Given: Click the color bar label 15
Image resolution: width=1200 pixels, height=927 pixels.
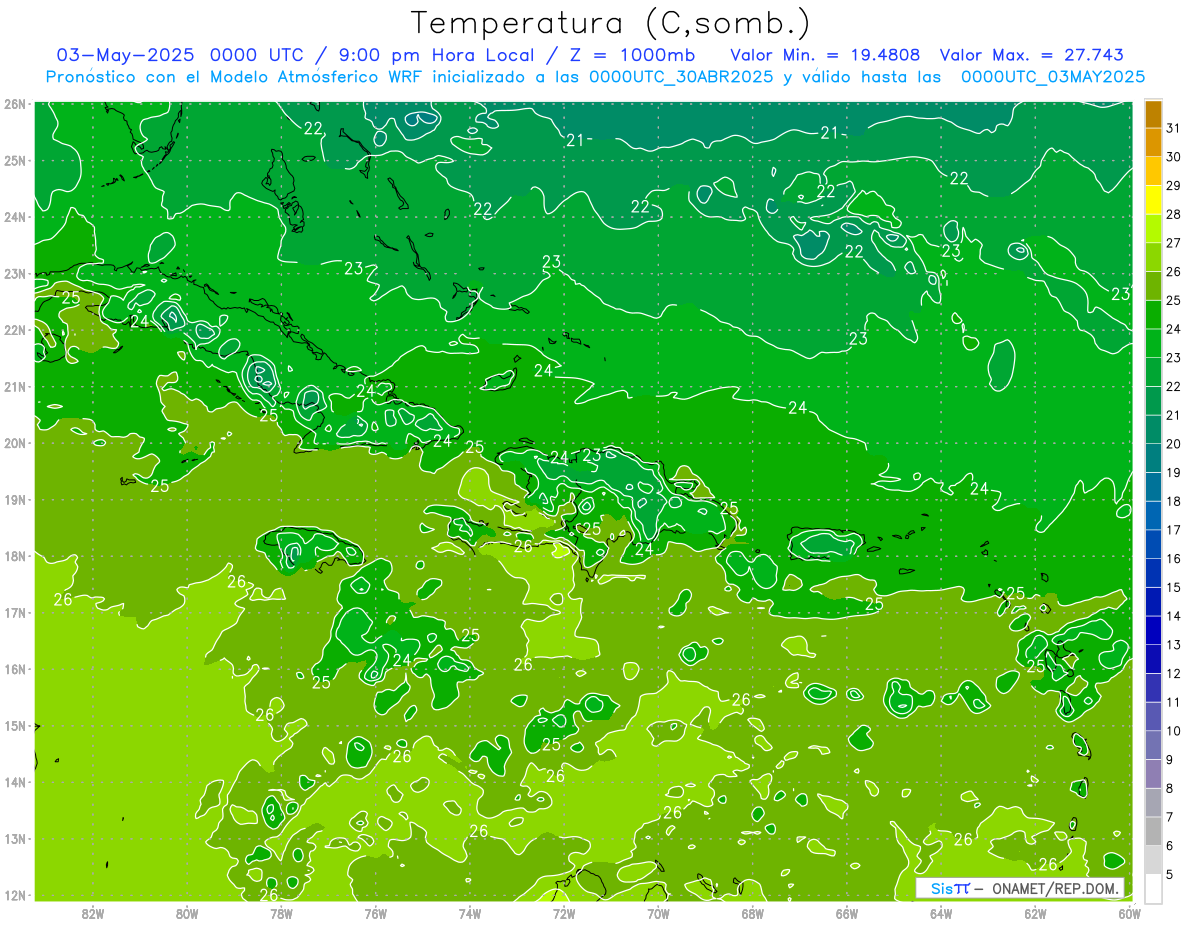Looking at the screenshot, I should (x=1174, y=587).
